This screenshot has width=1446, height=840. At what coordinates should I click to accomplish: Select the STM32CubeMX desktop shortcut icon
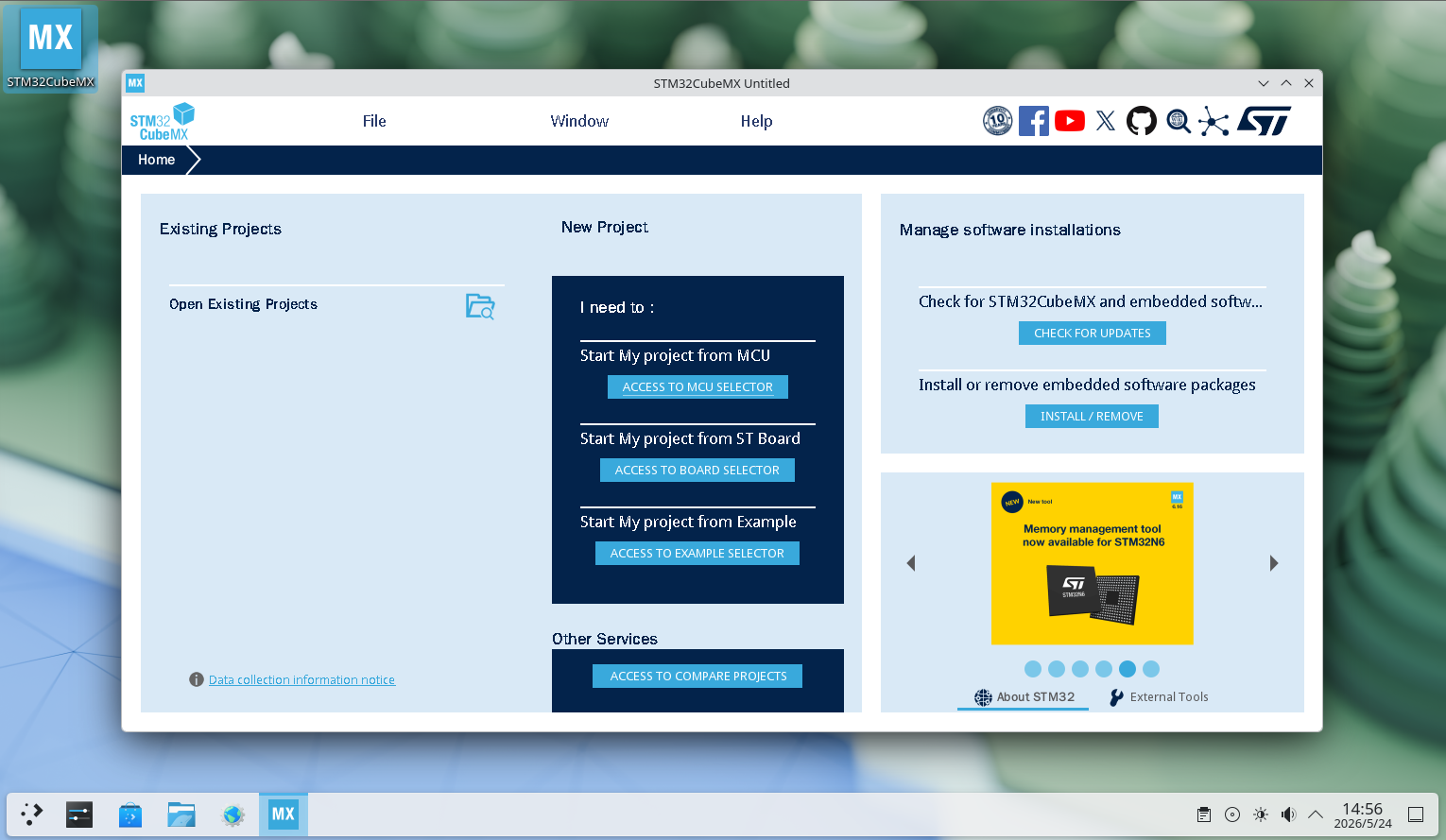point(51,49)
